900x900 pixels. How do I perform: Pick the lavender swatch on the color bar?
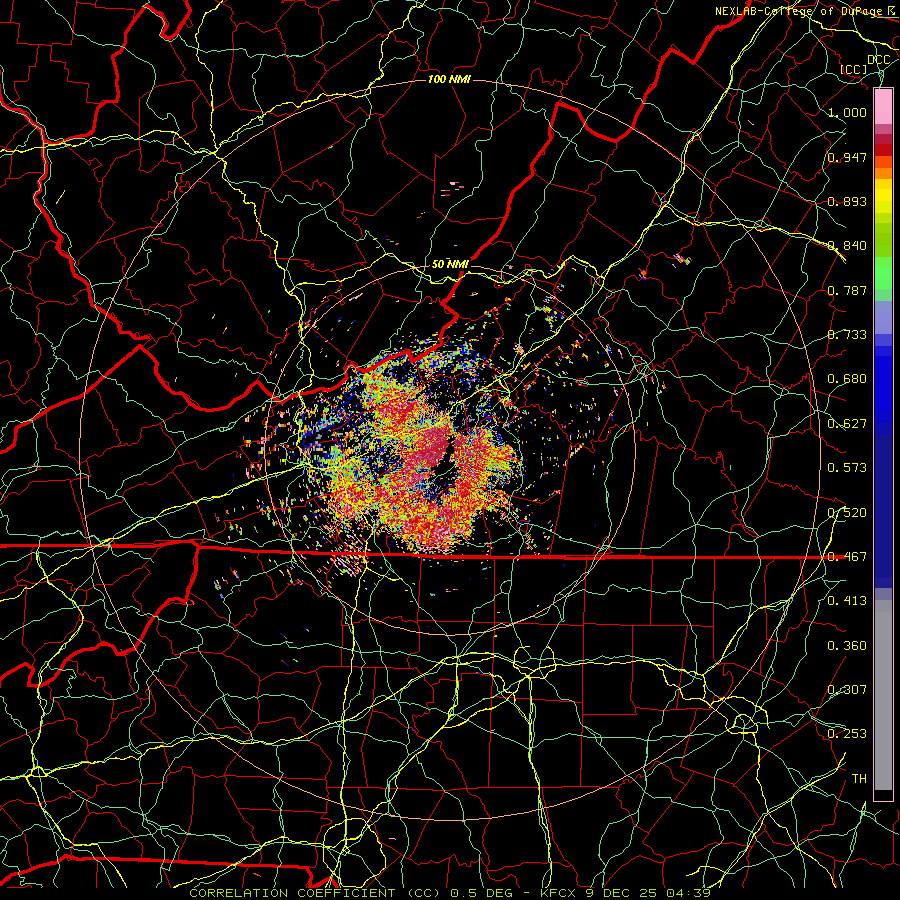pyautogui.click(x=883, y=317)
